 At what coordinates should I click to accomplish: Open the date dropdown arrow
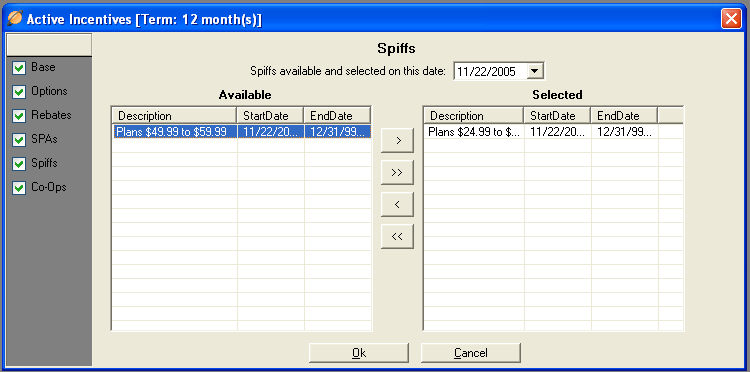pos(535,71)
